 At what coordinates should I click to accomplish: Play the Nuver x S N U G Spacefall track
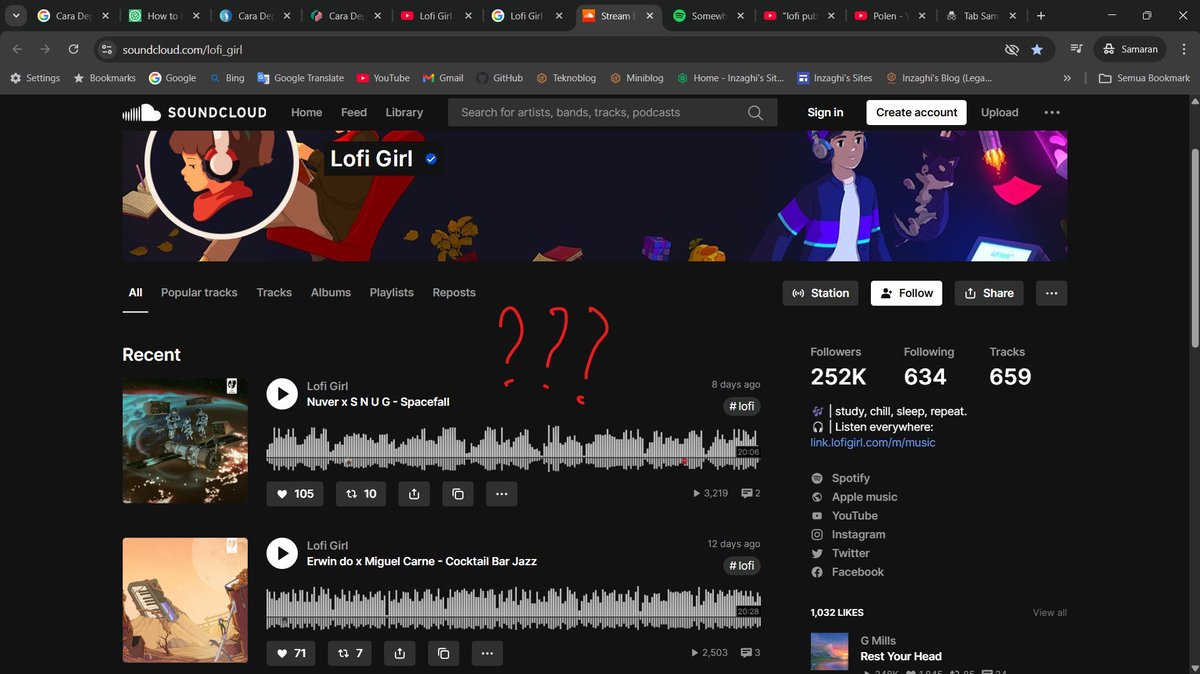(x=282, y=393)
